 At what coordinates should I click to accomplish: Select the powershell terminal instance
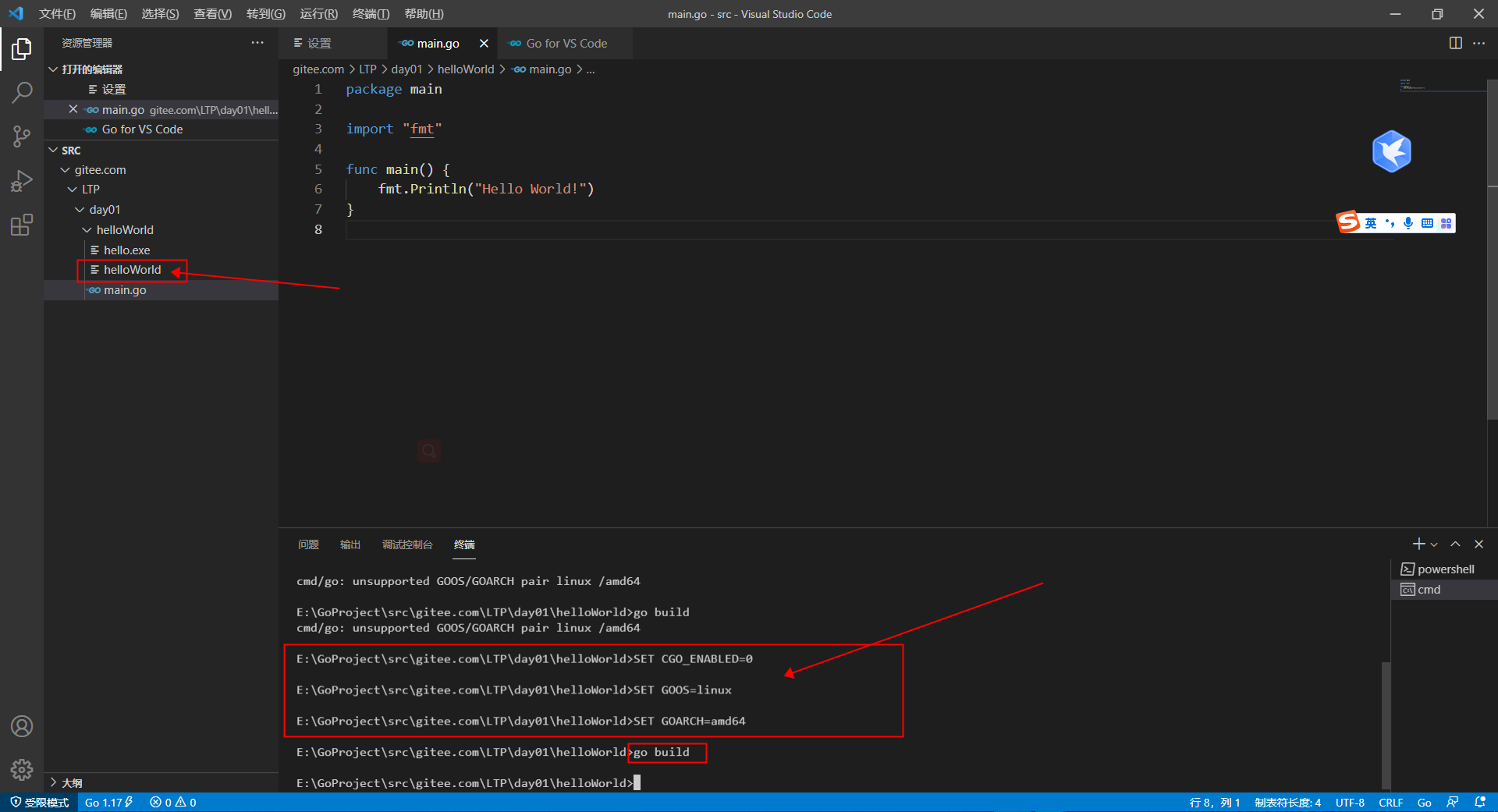(x=1444, y=569)
